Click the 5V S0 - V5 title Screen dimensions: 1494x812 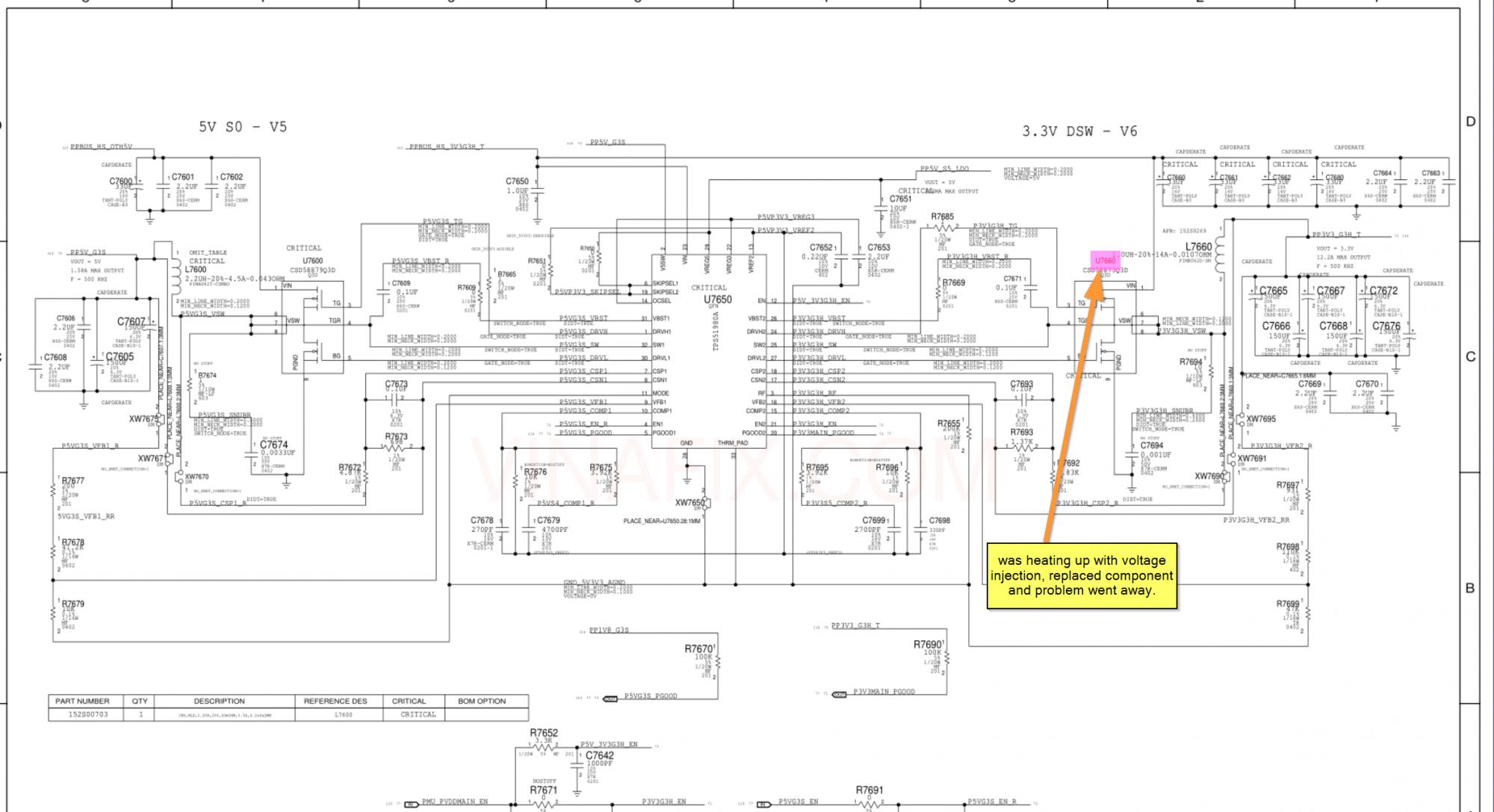click(243, 127)
